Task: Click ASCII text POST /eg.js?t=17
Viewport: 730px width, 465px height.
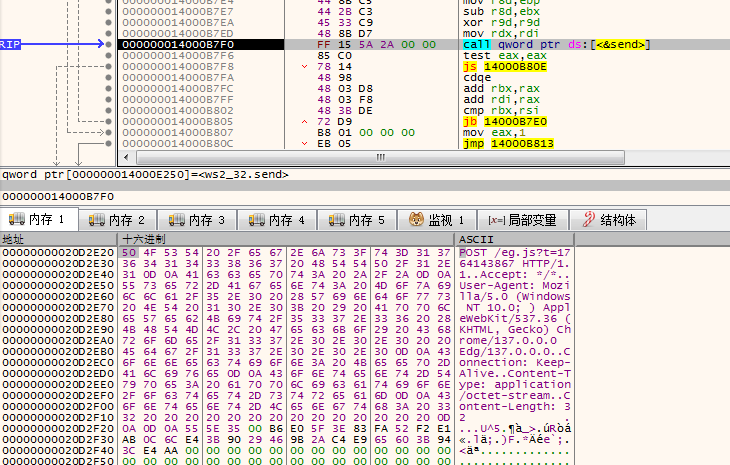Action: point(514,252)
